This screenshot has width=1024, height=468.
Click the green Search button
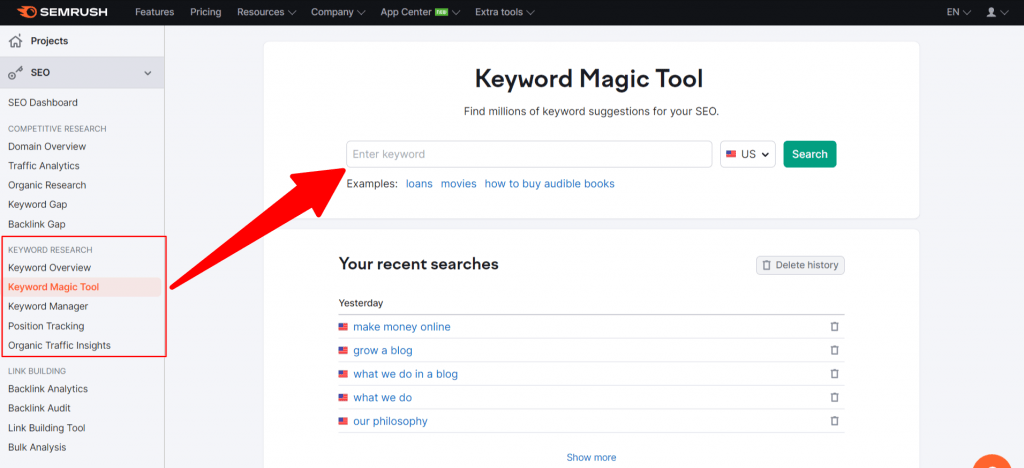click(810, 155)
